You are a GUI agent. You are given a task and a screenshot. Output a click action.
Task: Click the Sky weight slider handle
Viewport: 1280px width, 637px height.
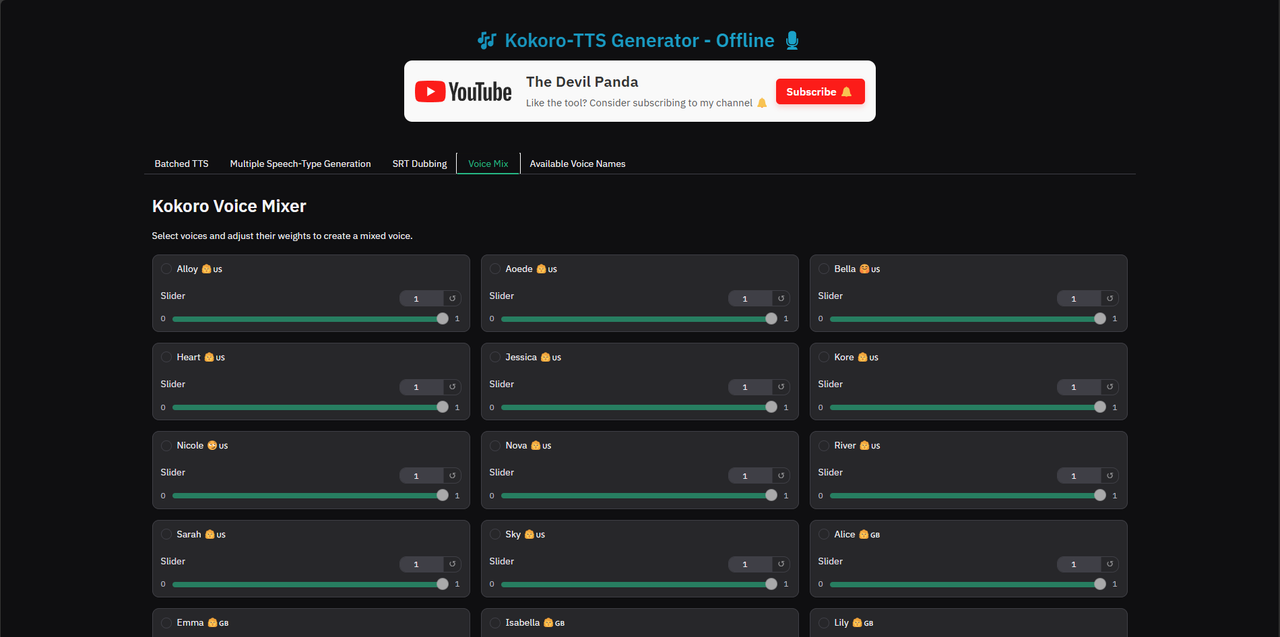[771, 584]
